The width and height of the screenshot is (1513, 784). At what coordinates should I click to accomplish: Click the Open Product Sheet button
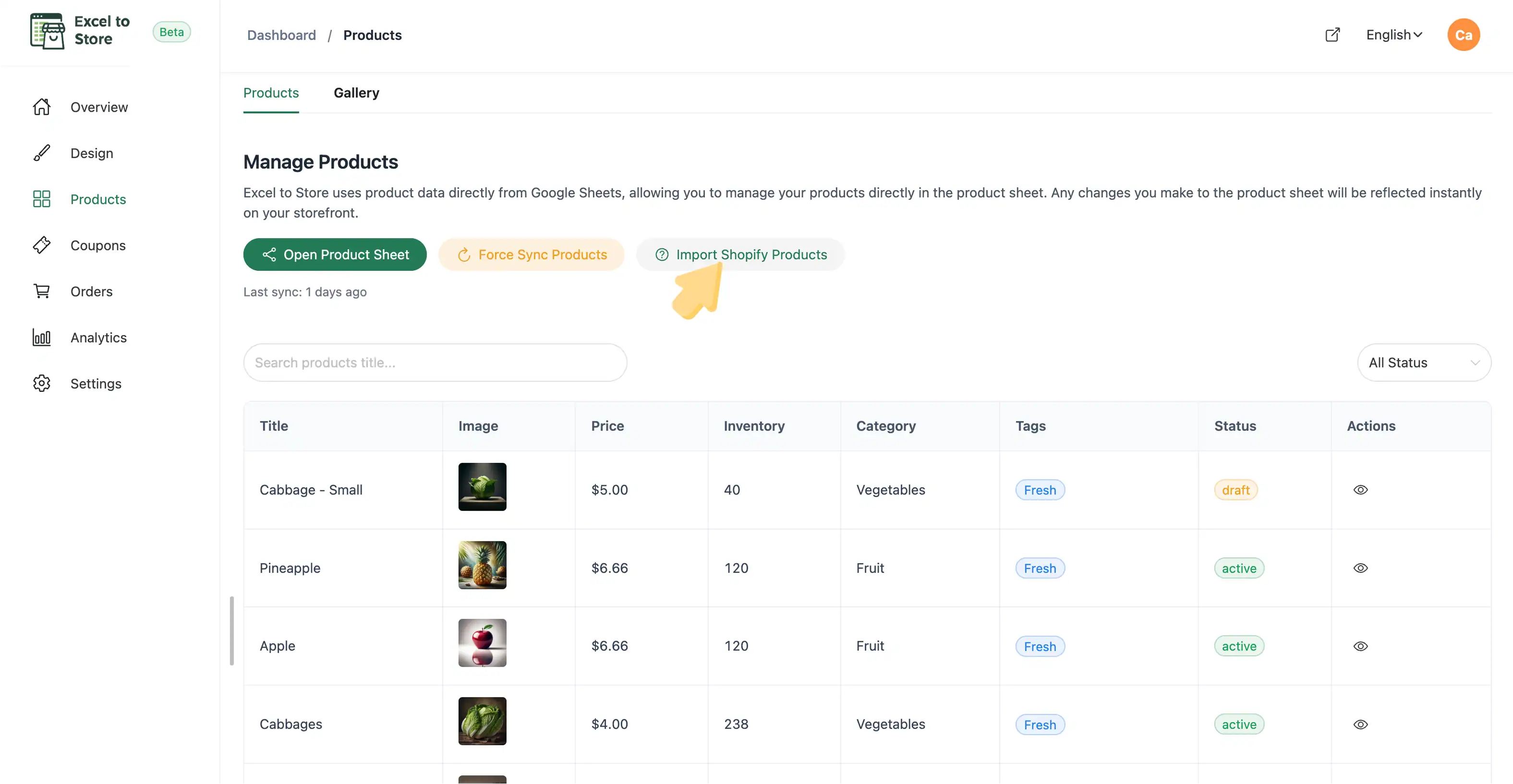(335, 254)
